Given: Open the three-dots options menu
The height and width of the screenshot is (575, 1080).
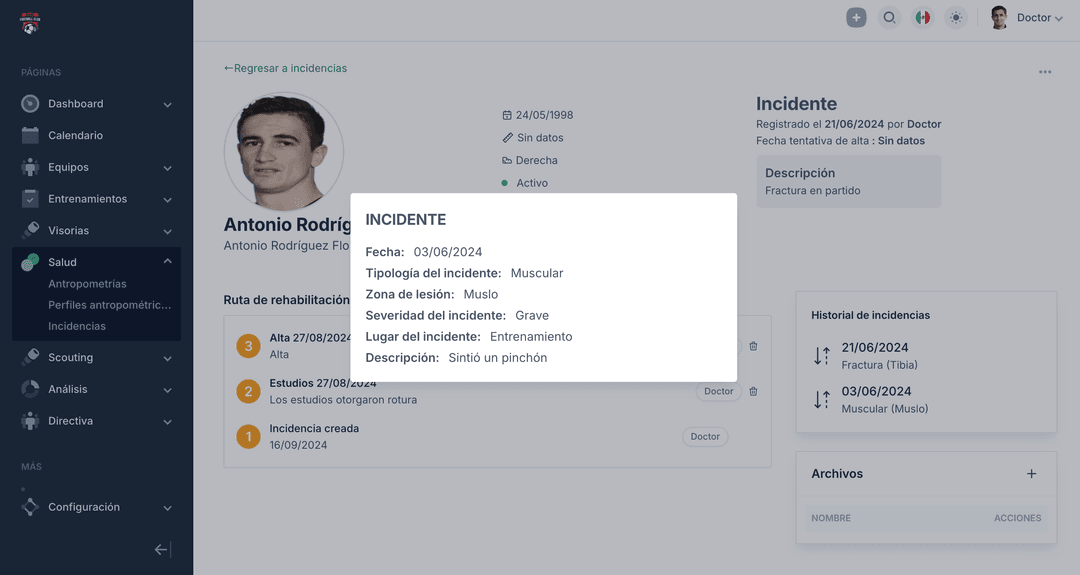Looking at the screenshot, I should 1045,72.
